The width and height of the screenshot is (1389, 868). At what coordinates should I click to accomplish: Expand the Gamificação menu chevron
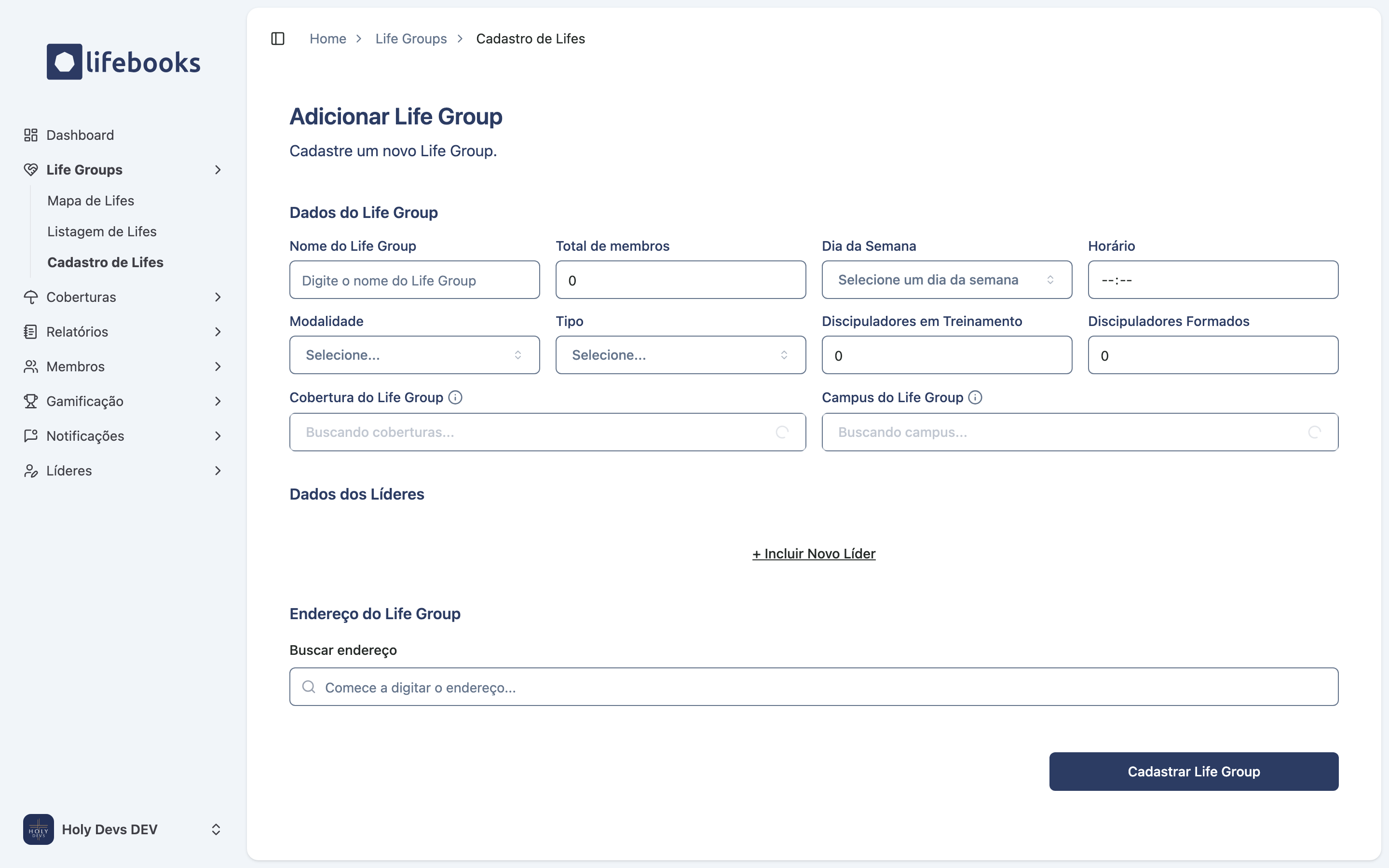(218, 401)
